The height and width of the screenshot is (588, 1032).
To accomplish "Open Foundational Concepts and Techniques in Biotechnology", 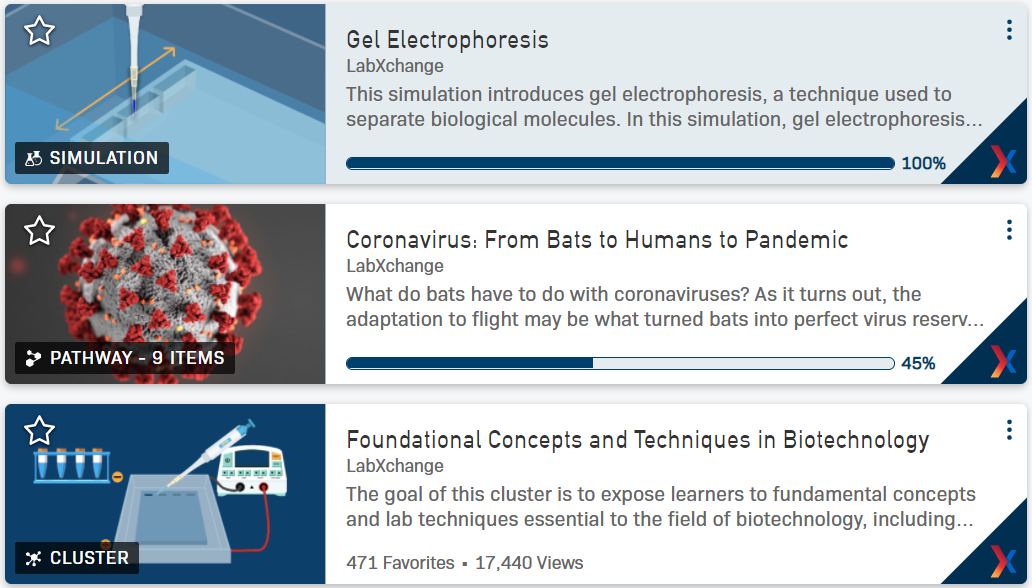I will [637, 440].
